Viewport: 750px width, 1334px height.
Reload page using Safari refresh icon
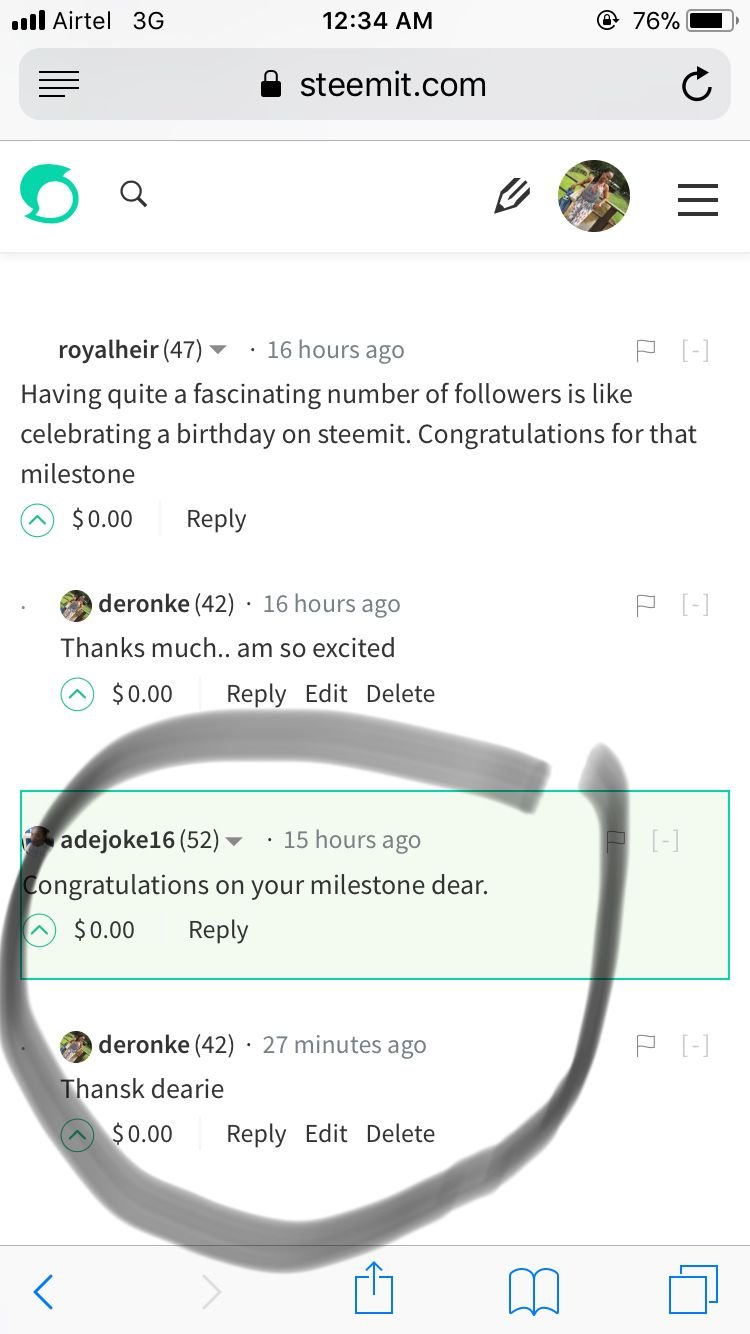coord(696,86)
